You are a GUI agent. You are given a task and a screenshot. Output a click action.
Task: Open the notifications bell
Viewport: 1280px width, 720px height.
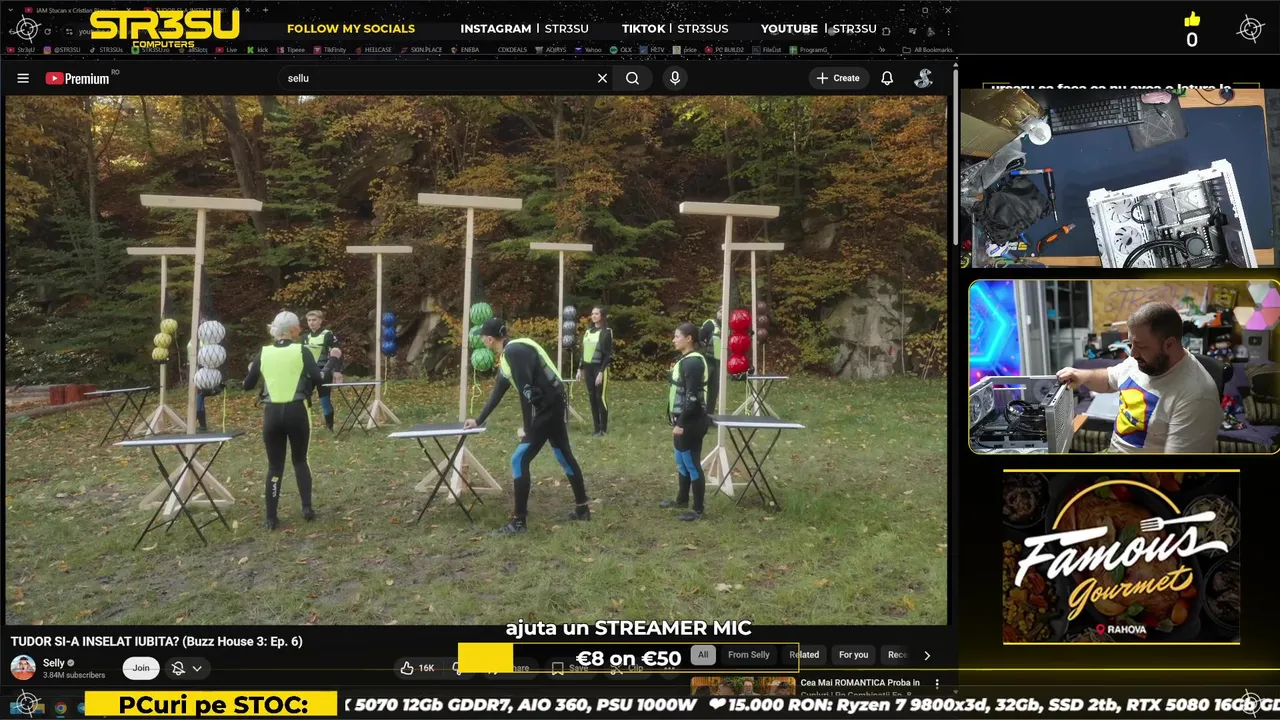tap(887, 78)
